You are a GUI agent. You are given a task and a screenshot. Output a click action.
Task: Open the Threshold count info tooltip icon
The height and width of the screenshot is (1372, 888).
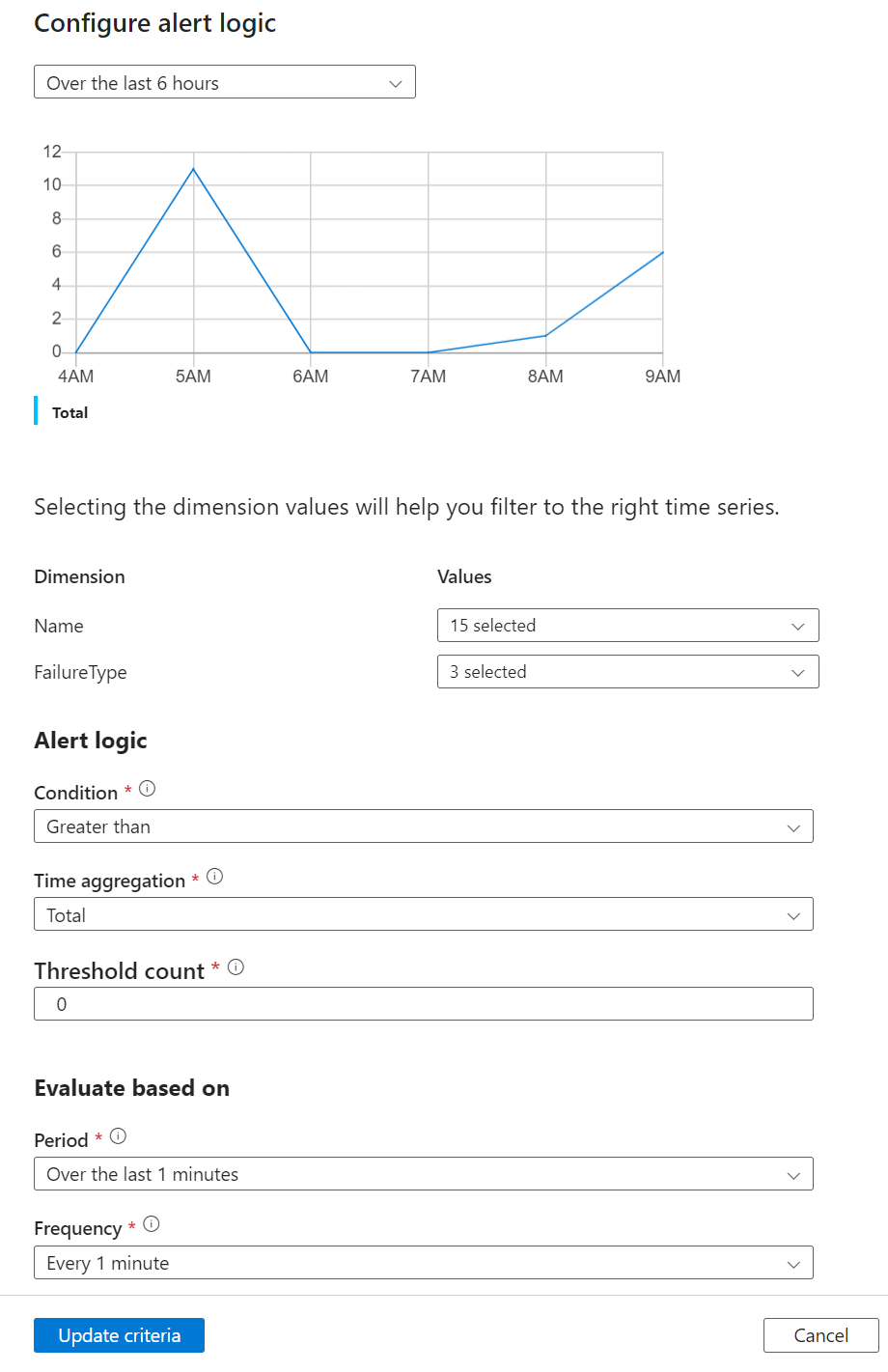(236, 966)
